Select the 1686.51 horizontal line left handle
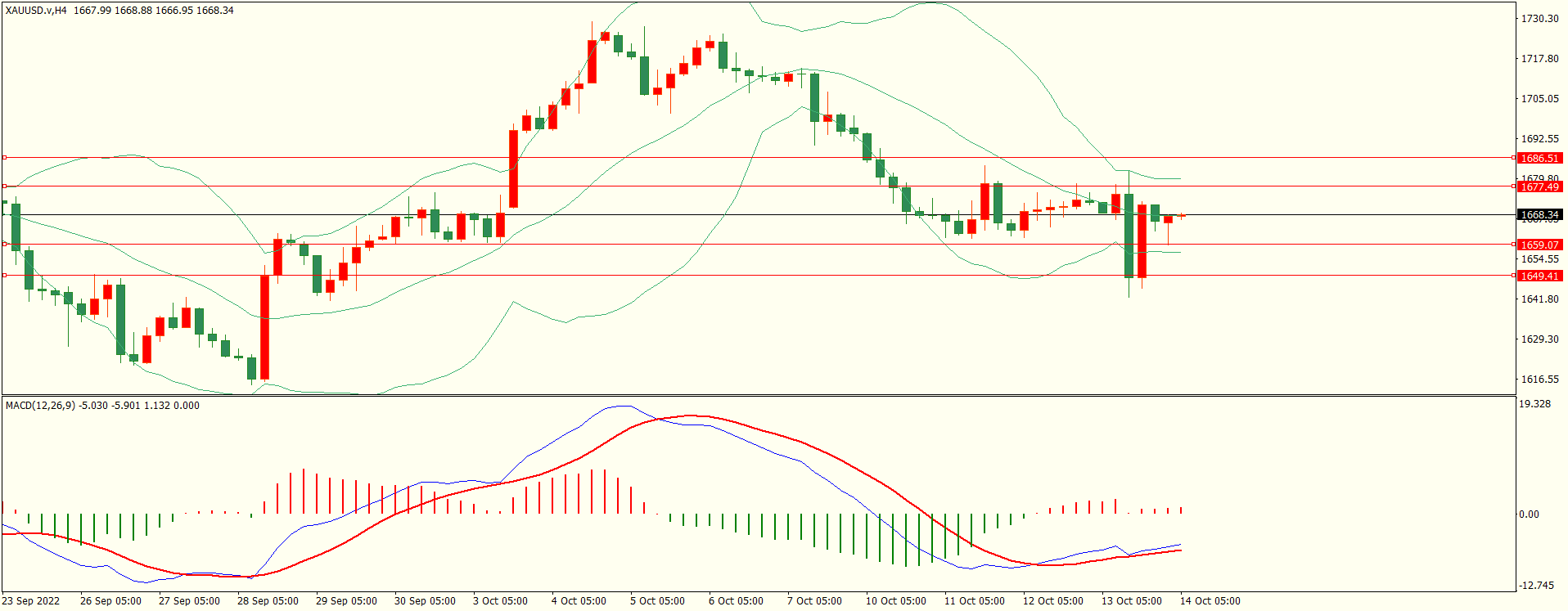 click(4, 157)
